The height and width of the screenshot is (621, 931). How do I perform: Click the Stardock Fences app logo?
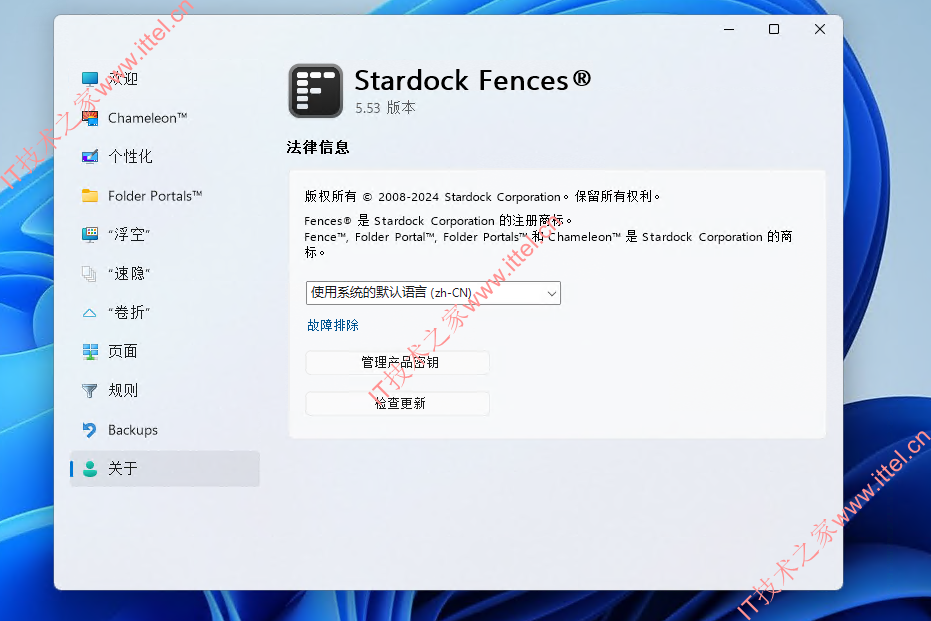tap(315, 91)
